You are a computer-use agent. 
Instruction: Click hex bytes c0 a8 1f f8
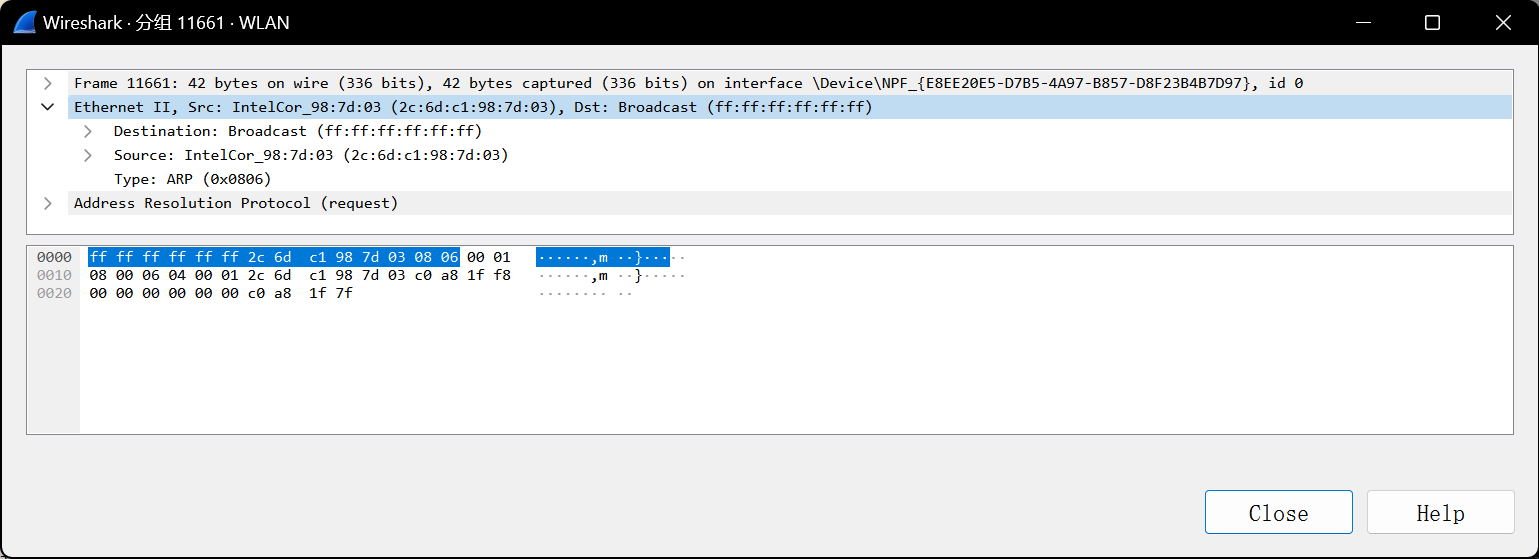(x=462, y=275)
